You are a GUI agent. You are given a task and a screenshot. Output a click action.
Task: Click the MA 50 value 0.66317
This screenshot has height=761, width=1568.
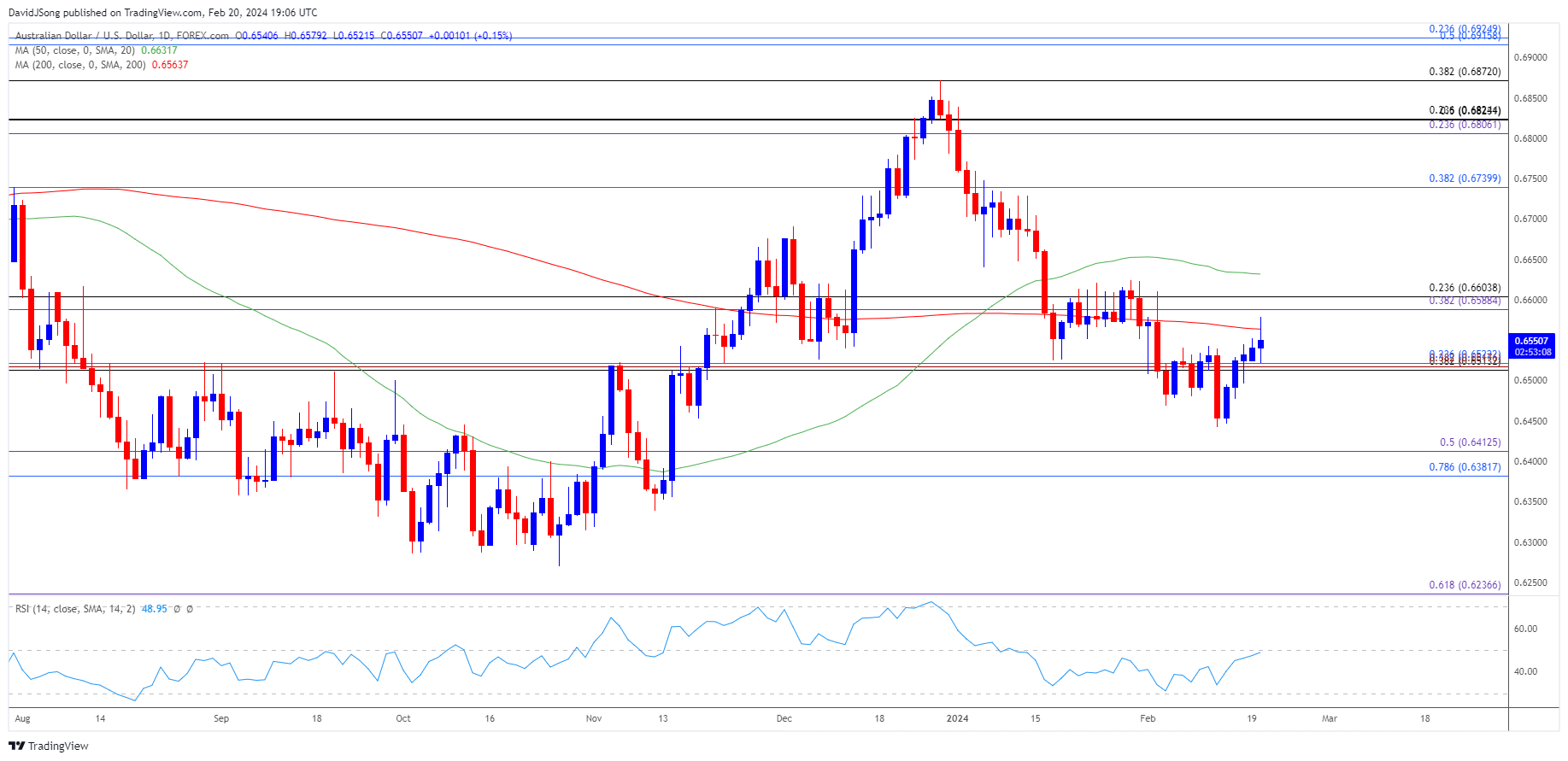click(160, 50)
